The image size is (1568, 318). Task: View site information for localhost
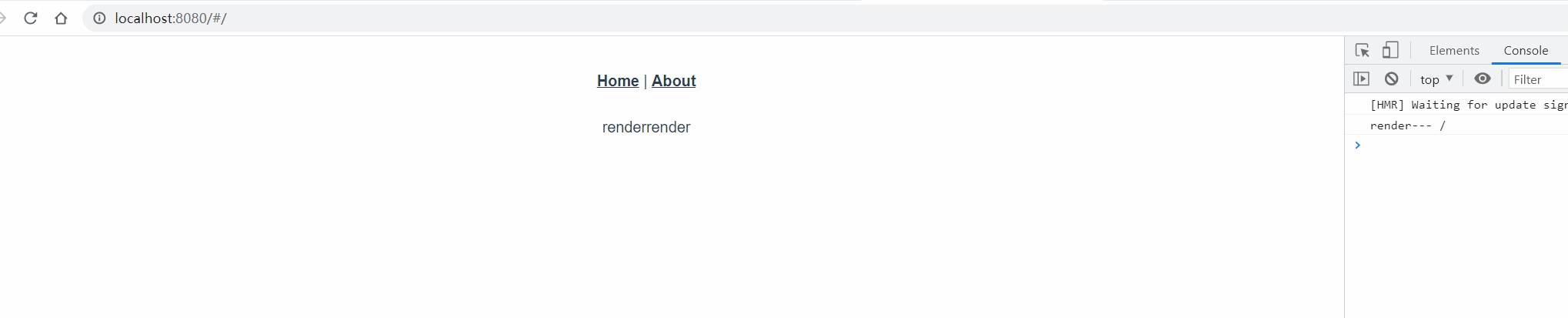[99, 18]
